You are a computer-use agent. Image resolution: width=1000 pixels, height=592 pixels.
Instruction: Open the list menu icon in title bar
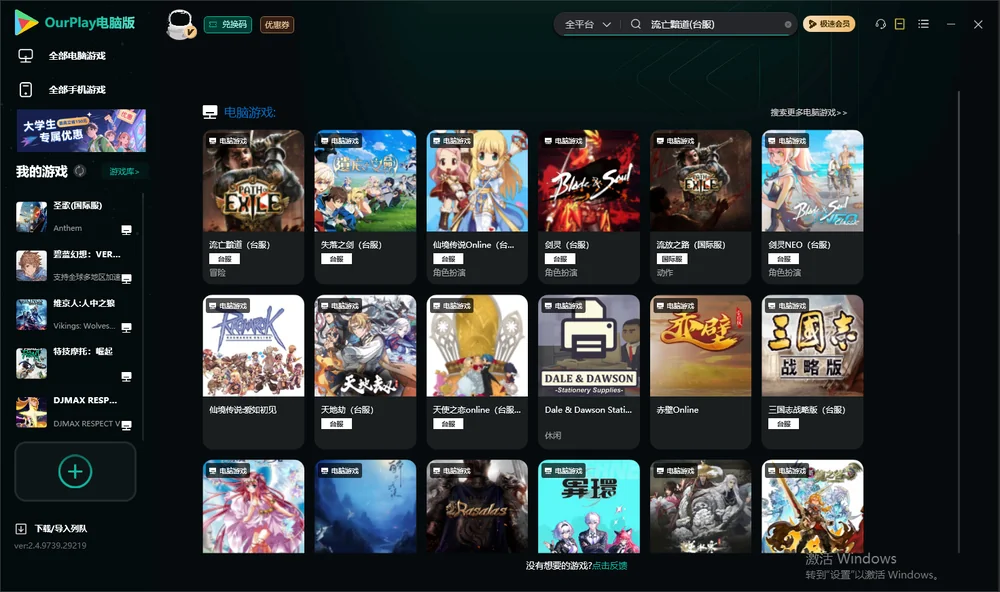tap(923, 24)
